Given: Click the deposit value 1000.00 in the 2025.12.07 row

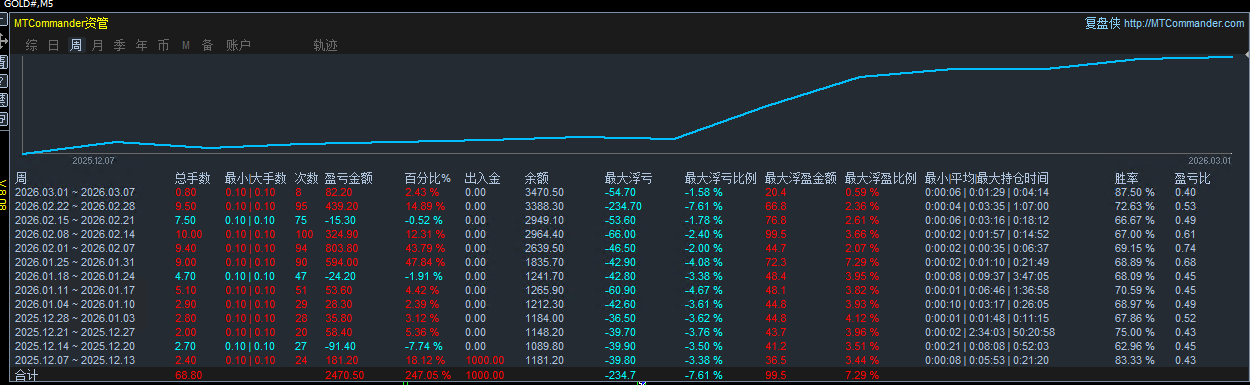Looking at the screenshot, I should click(x=484, y=360).
